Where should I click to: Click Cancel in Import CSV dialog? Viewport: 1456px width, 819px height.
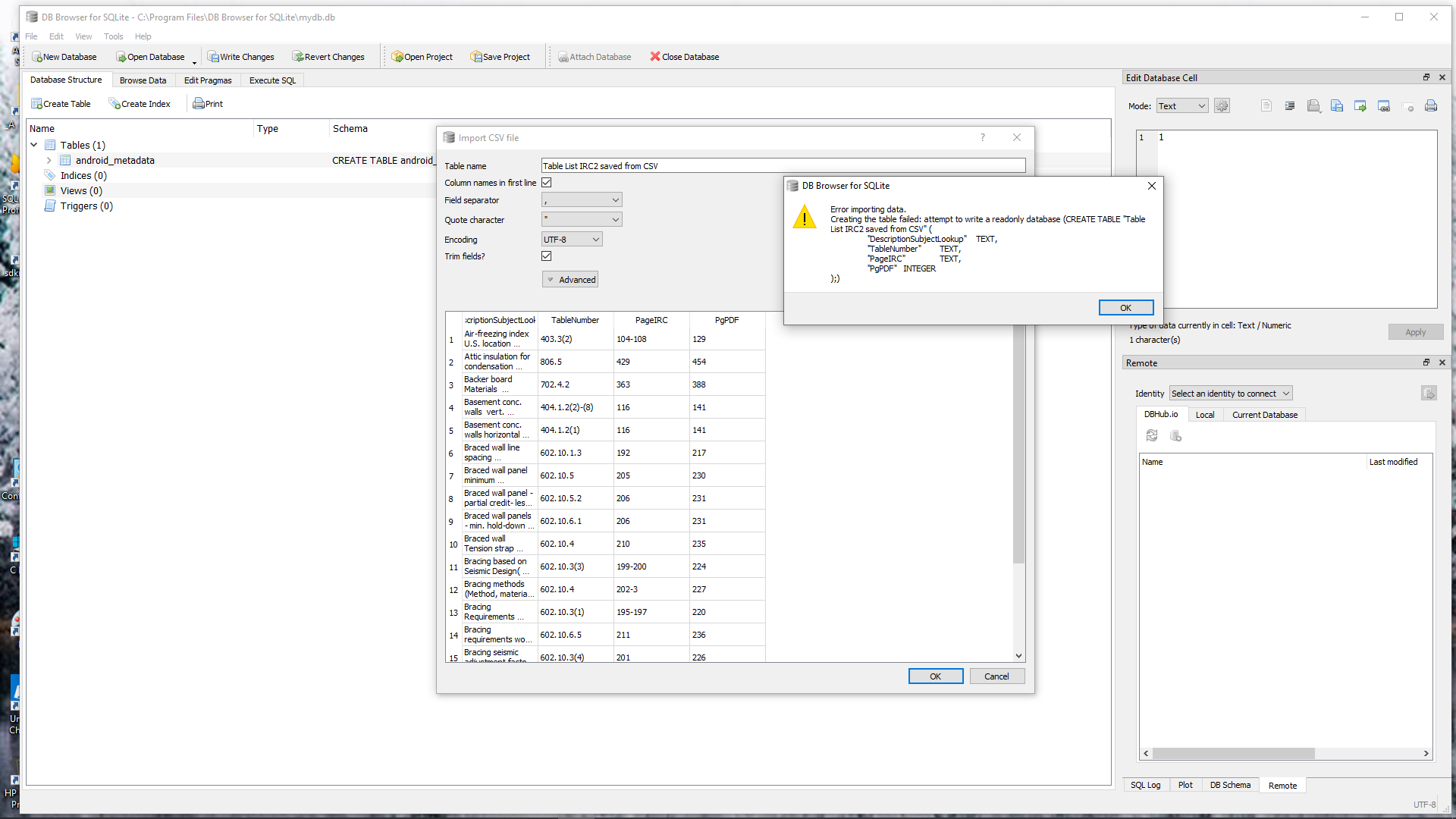(x=996, y=676)
